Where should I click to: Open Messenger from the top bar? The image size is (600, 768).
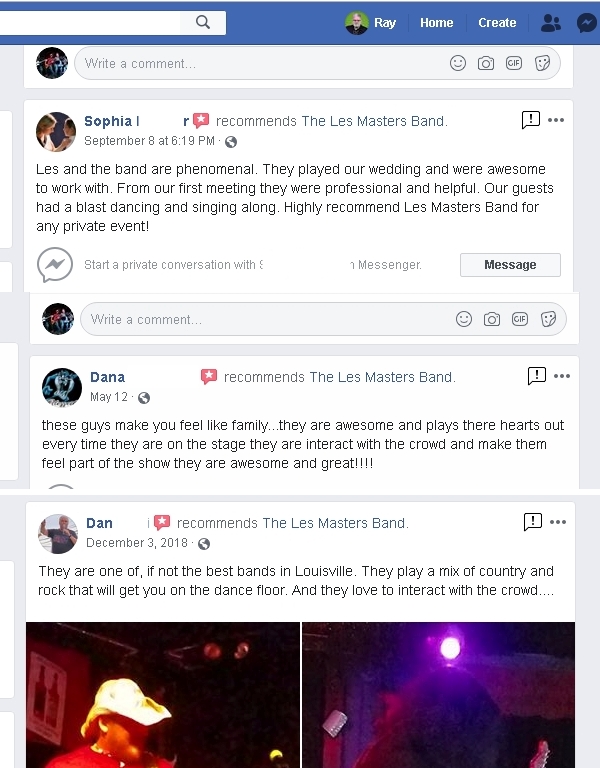[x=587, y=23]
